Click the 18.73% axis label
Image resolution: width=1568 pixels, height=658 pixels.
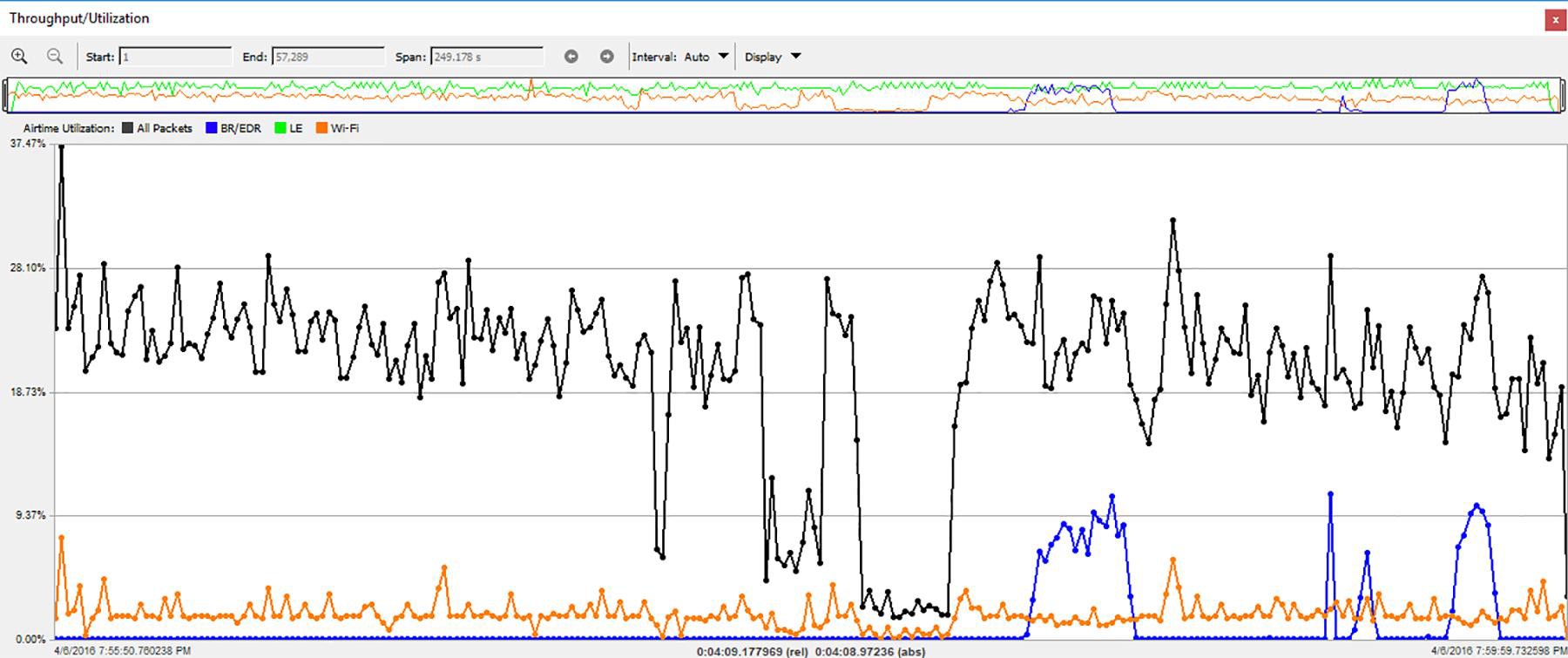tap(28, 392)
